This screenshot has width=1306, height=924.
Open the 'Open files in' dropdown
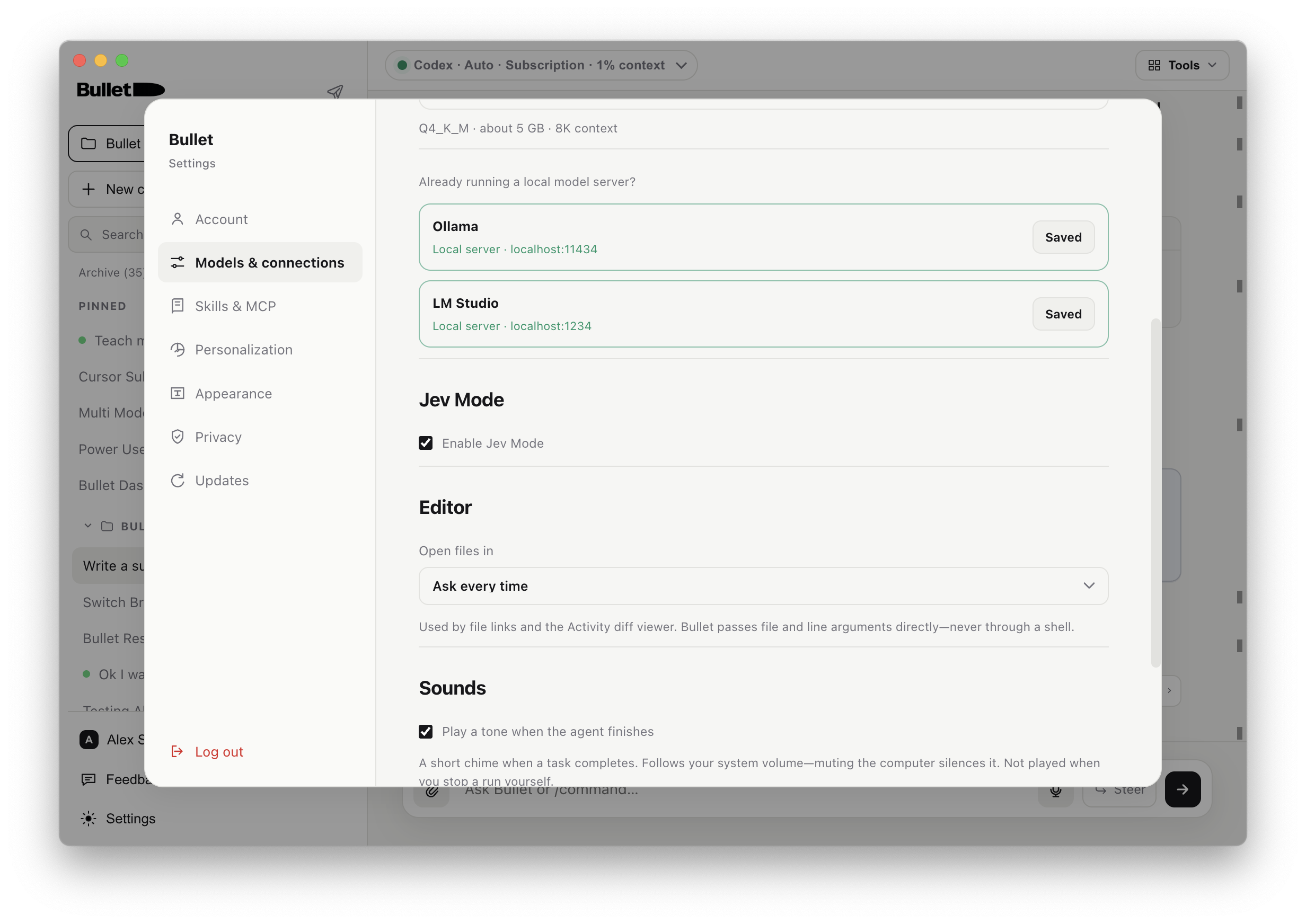[x=763, y=585]
